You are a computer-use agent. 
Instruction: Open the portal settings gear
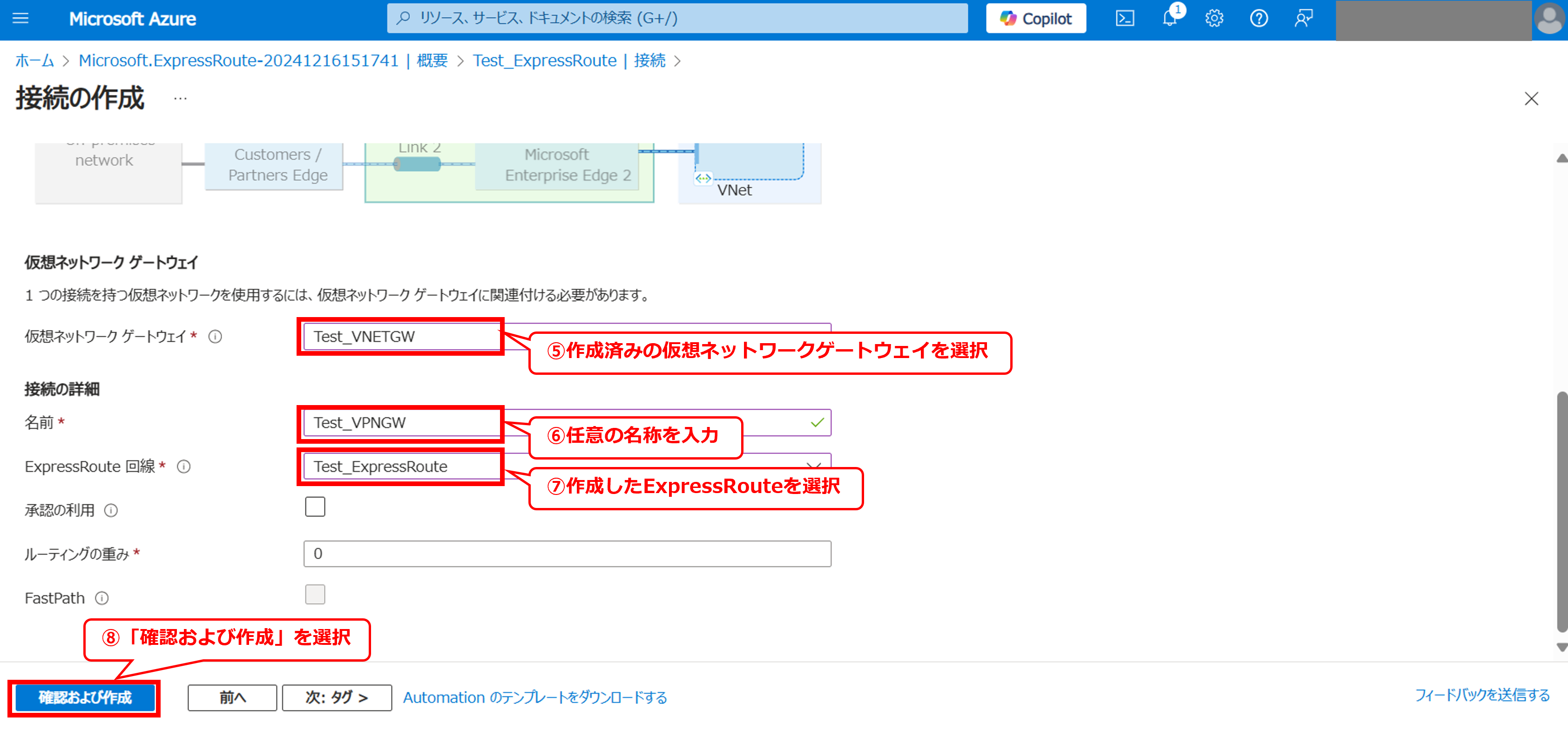point(1214,18)
